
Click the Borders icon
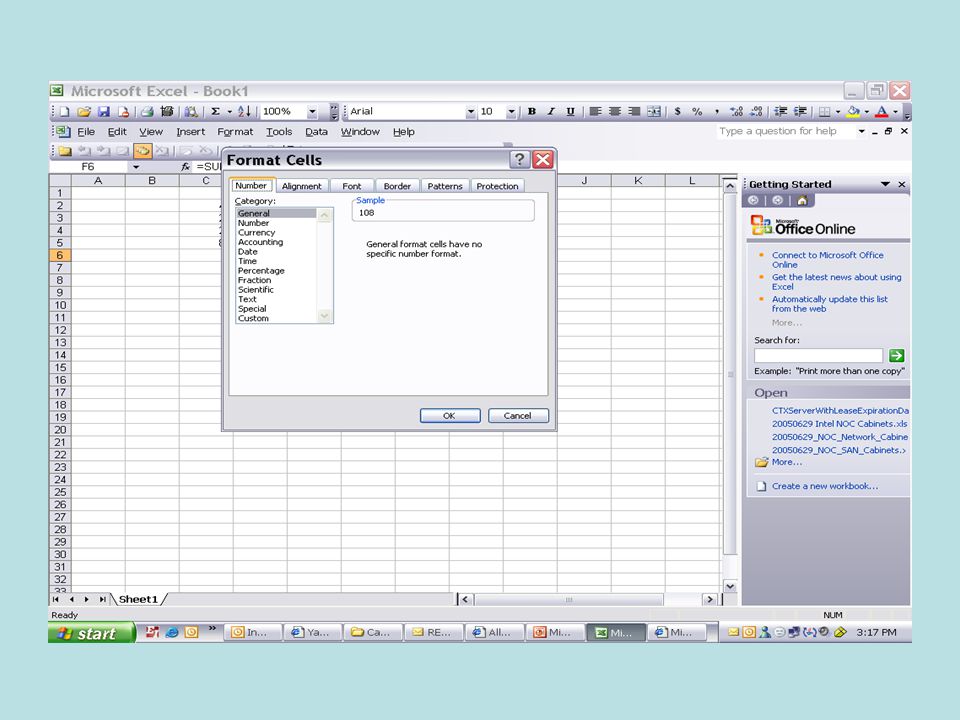[825, 111]
